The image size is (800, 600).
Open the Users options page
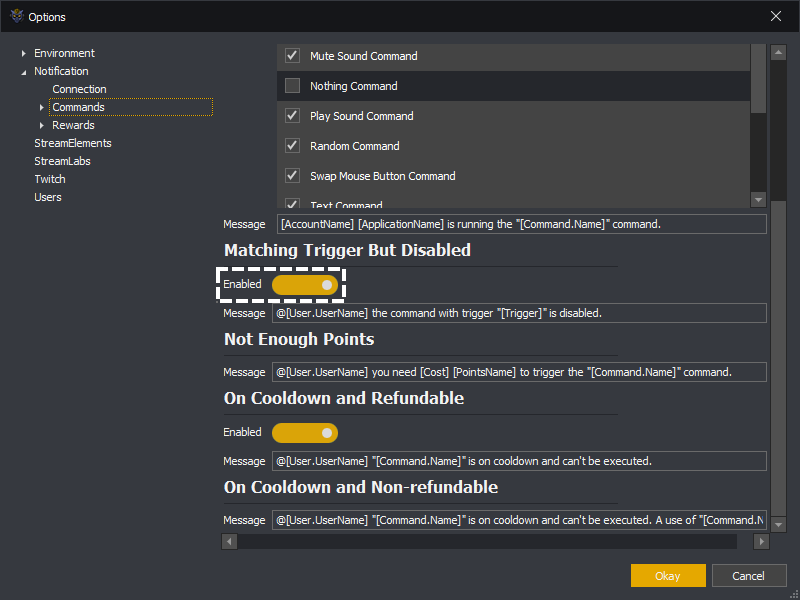point(47,197)
